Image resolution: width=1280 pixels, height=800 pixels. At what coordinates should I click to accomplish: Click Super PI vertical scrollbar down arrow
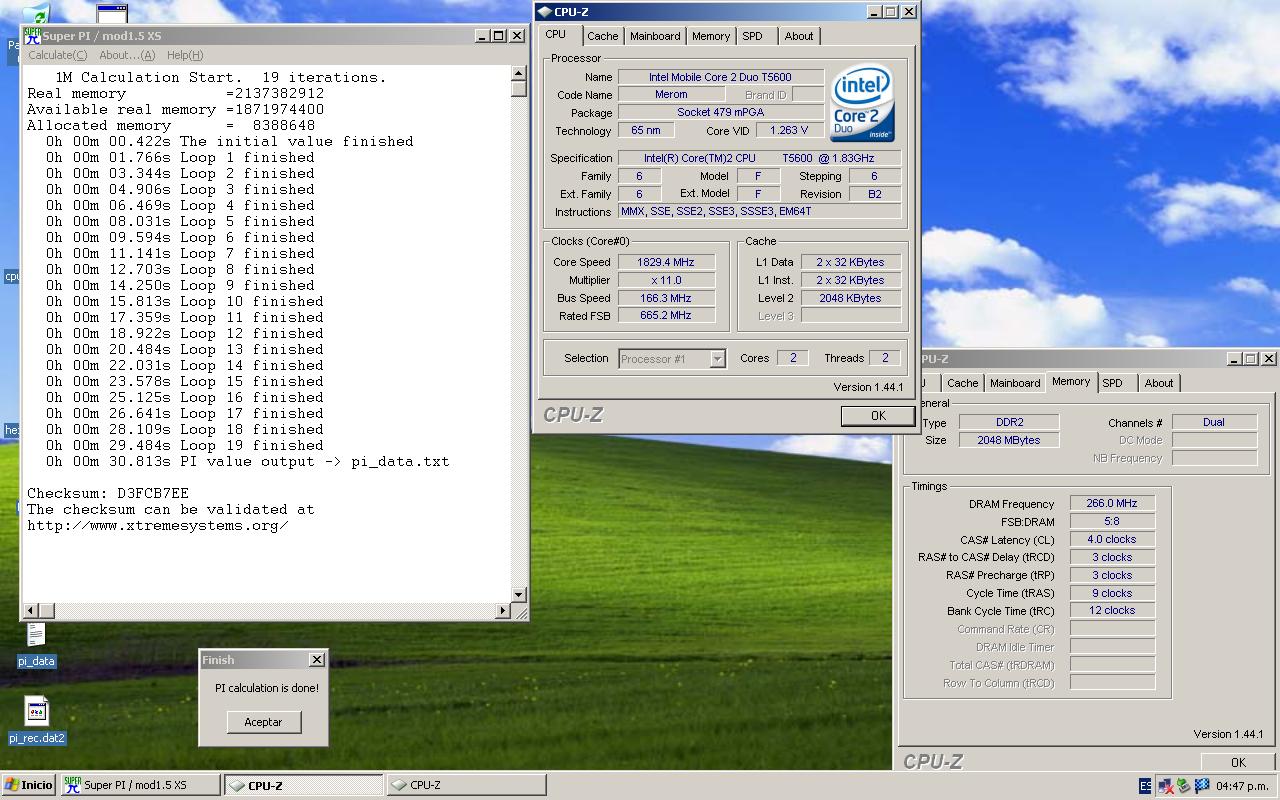[518, 595]
